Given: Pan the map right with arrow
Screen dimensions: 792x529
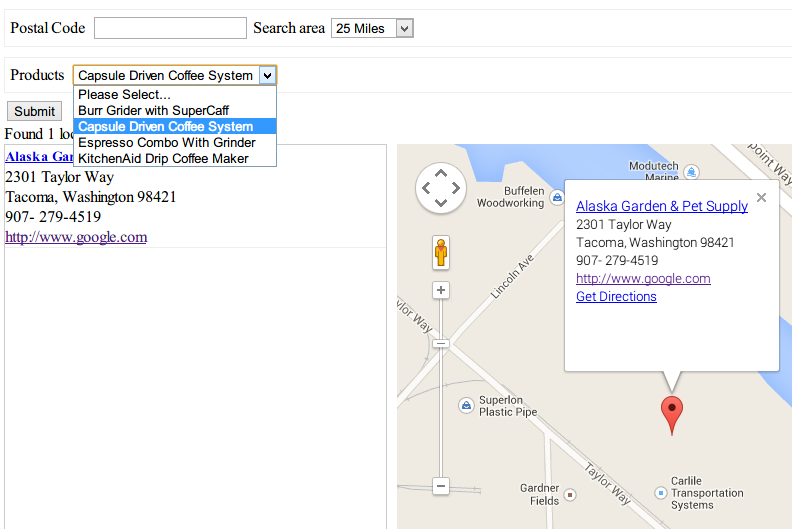Looking at the screenshot, I should [456, 188].
